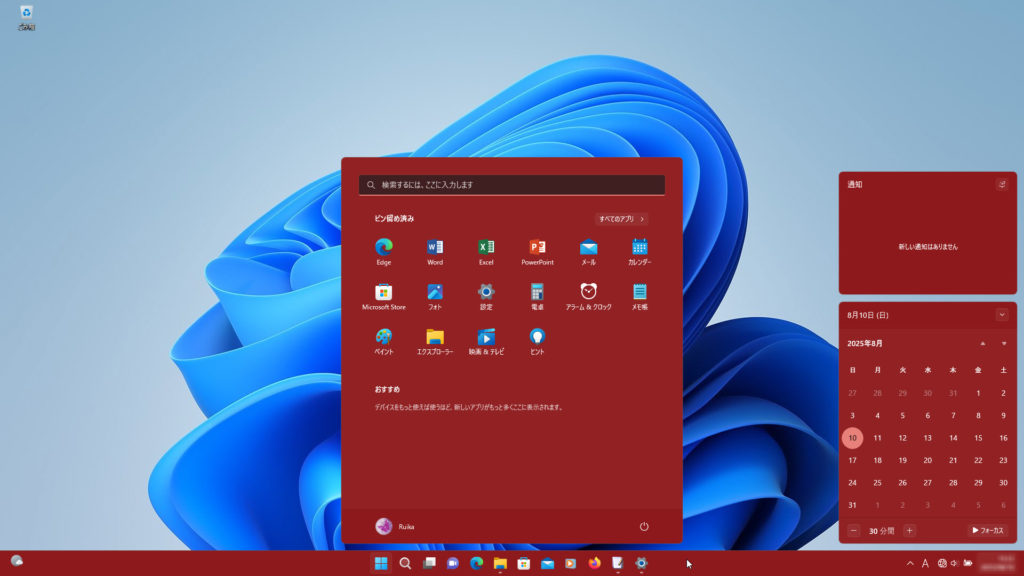Click the search box in Start menu
This screenshot has height=576, width=1024.
[x=512, y=185]
